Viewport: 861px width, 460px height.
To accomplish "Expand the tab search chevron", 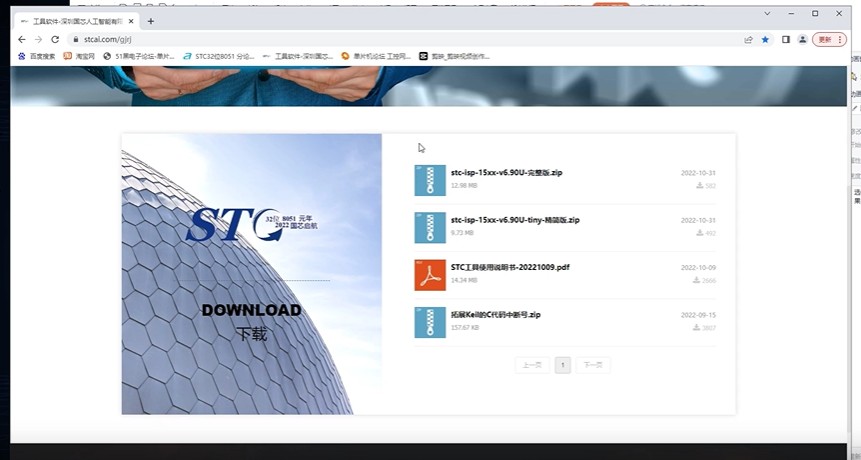I will pos(767,14).
